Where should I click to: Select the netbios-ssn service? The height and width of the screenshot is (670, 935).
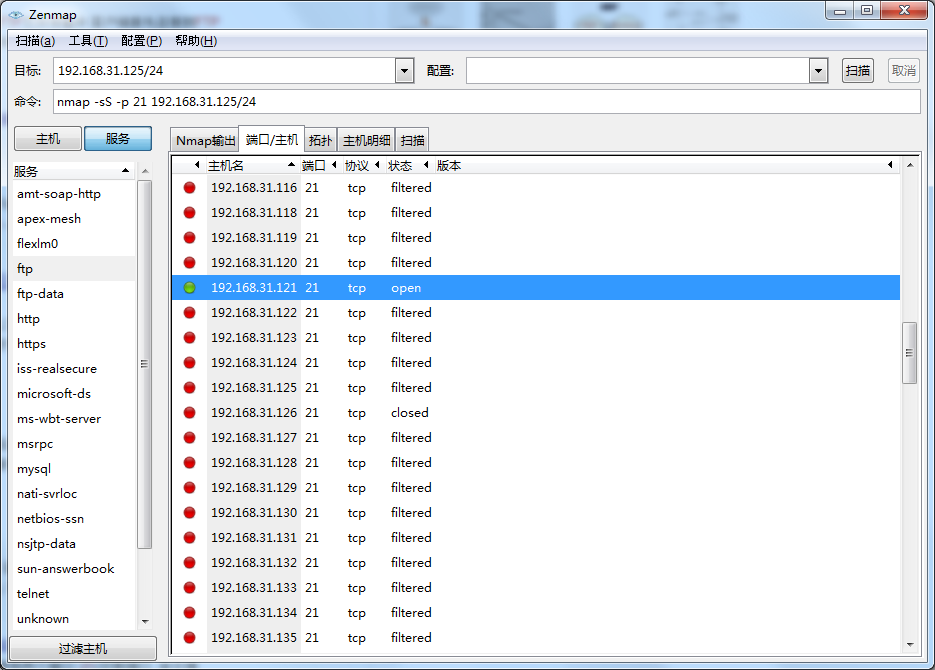click(x=74, y=519)
